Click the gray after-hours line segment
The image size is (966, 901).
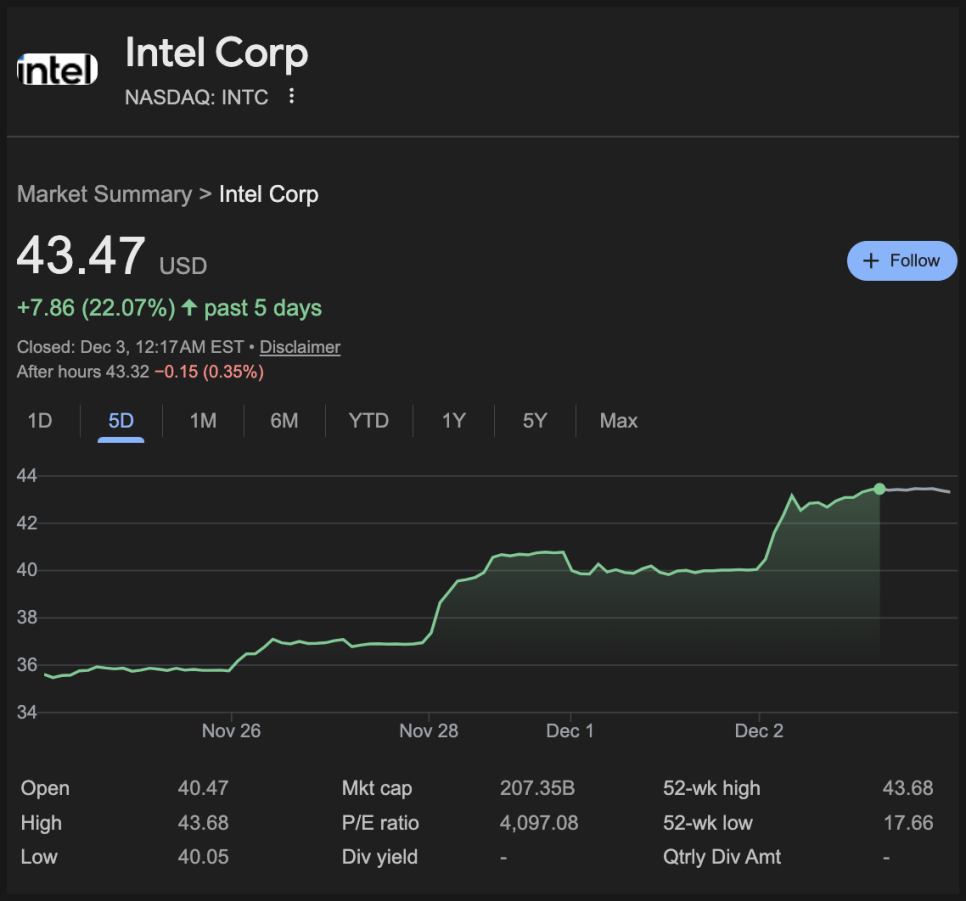pyautogui.click(x=915, y=489)
